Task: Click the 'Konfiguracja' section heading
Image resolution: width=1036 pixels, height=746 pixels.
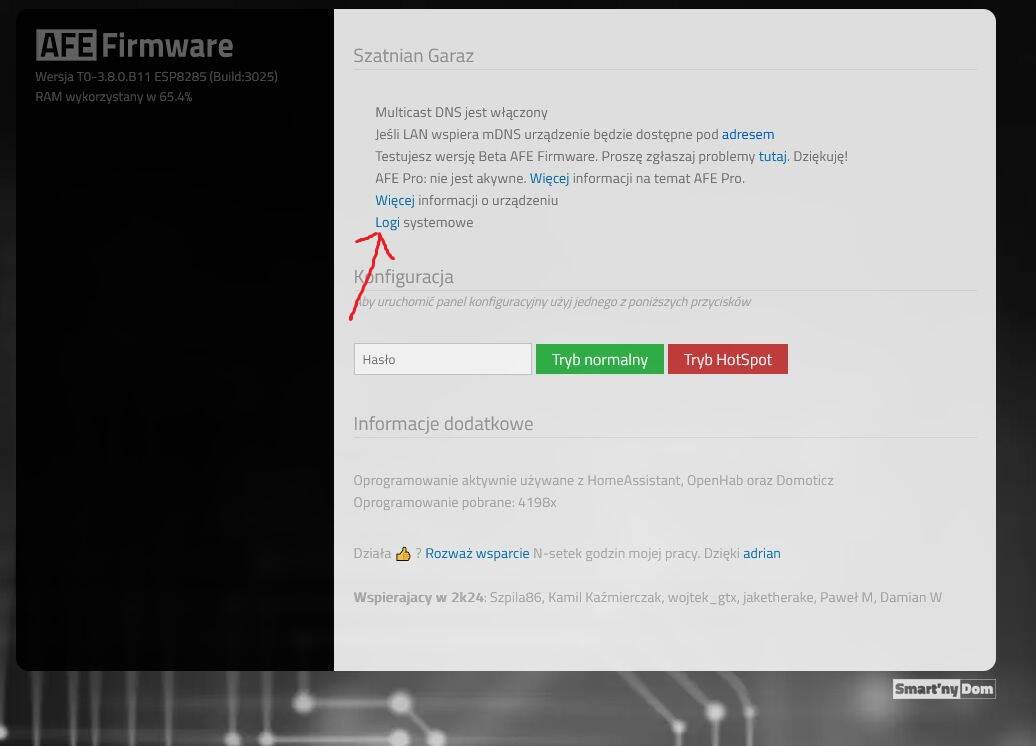Action: point(404,276)
